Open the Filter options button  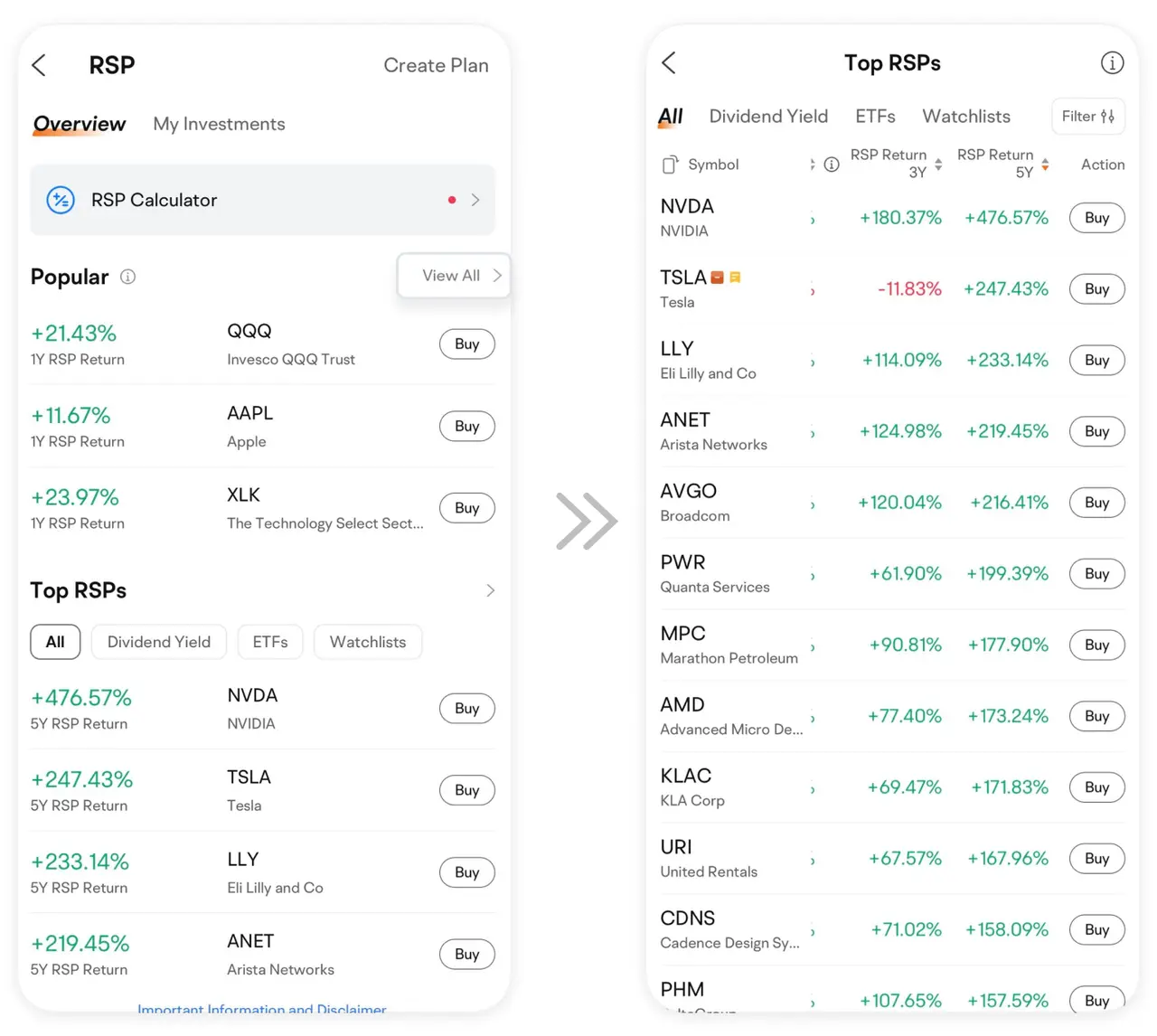(1087, 117)
